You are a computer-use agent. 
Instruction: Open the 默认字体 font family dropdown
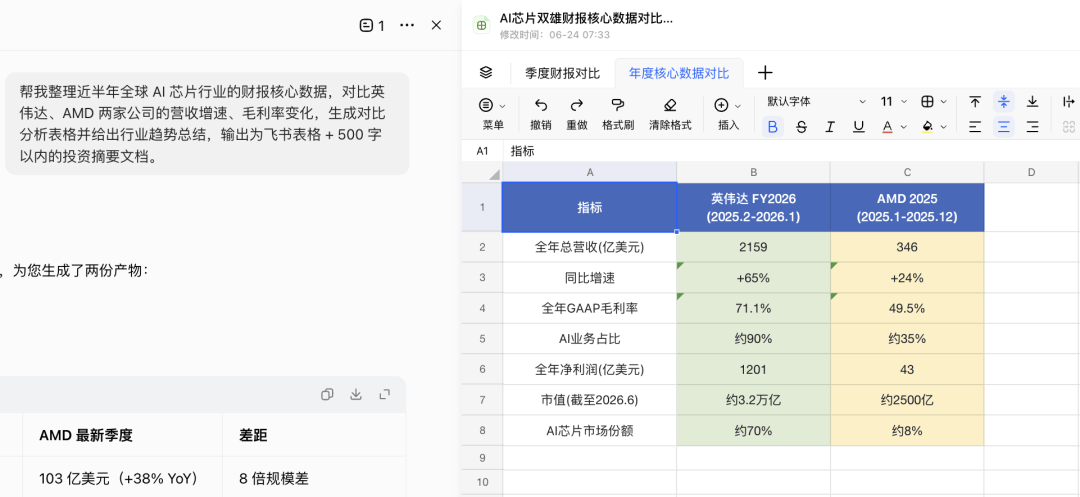point(816,102)
